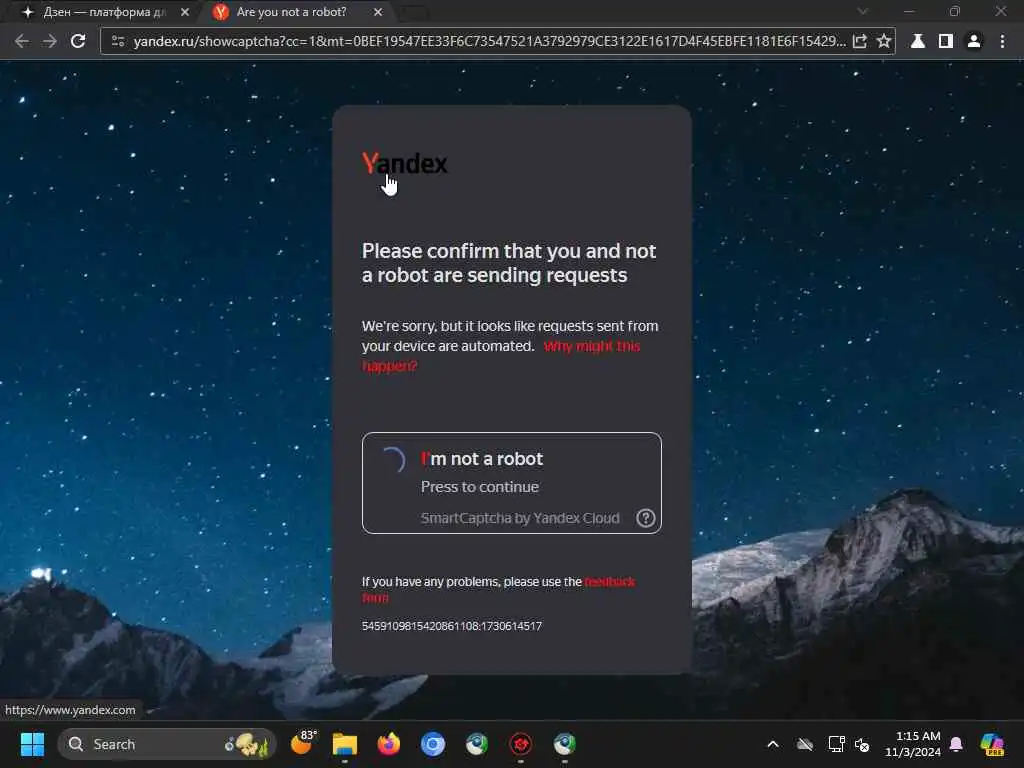Image resolution: width=1024 pixels, height=768 pixels.
Task: Click the Yandex logo
Action: [404, 163]
